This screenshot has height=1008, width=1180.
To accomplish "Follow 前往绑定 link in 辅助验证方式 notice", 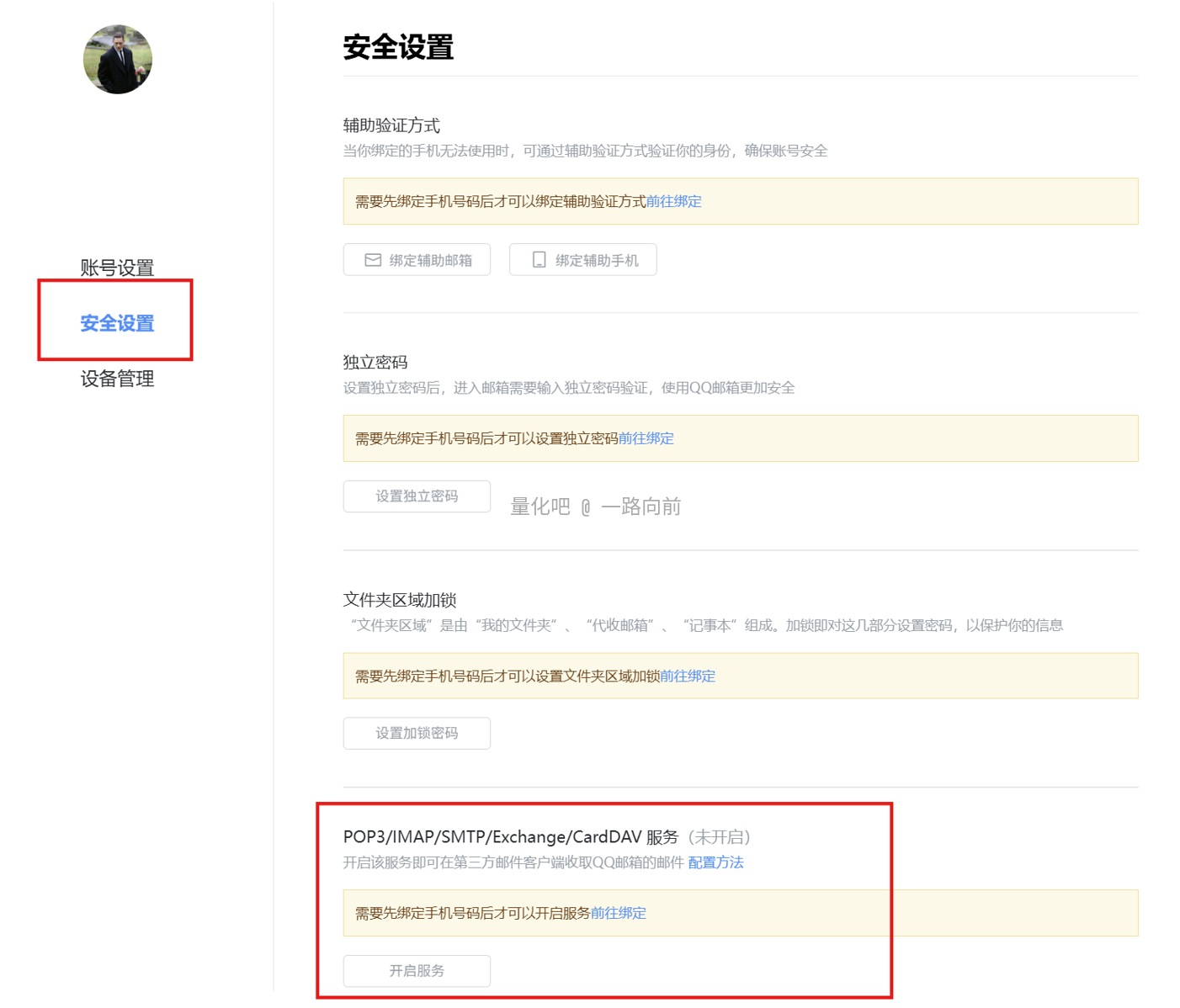I will [x=673, y=201].
